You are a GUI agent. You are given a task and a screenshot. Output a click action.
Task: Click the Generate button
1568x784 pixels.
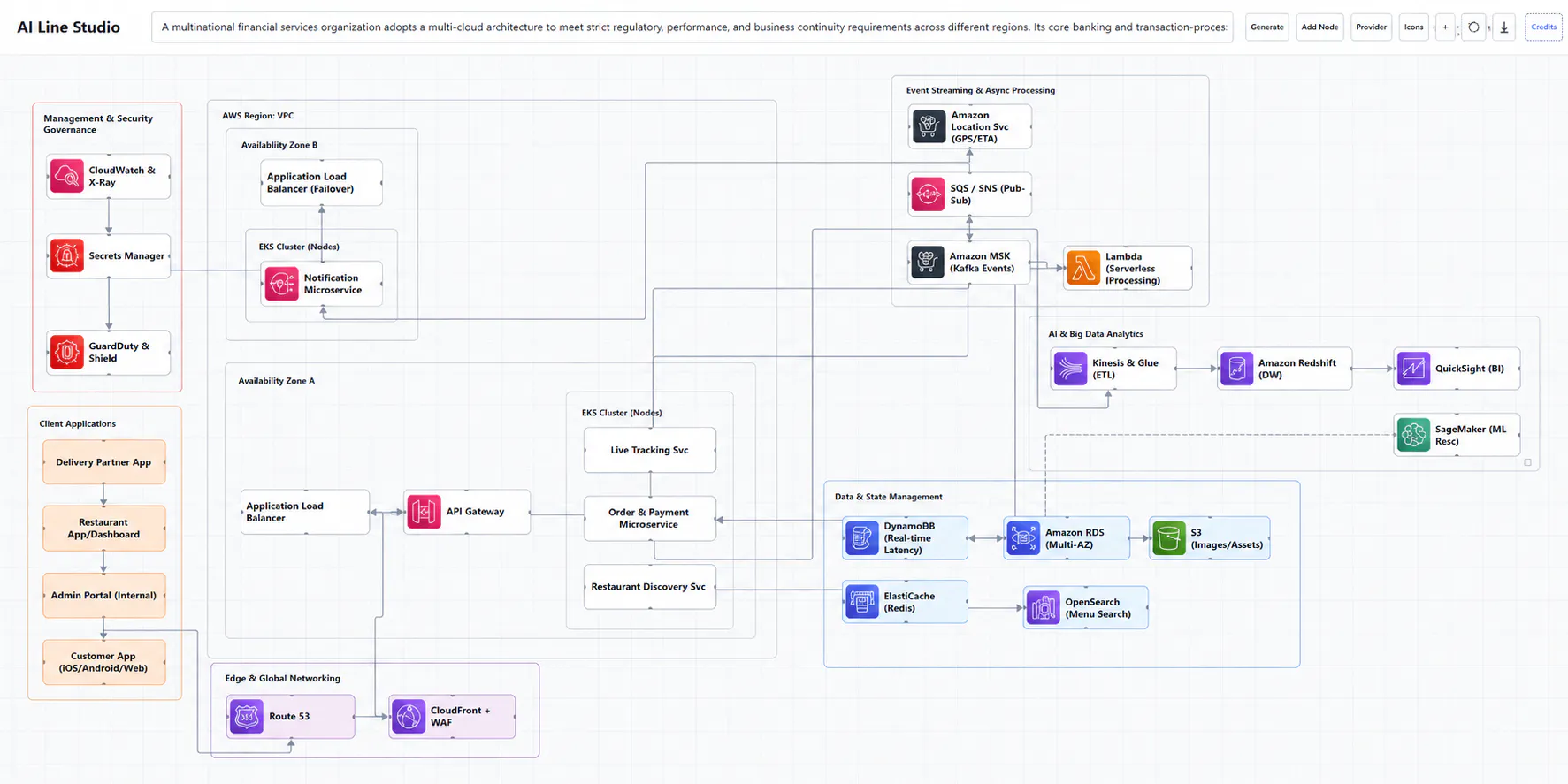1267,27
